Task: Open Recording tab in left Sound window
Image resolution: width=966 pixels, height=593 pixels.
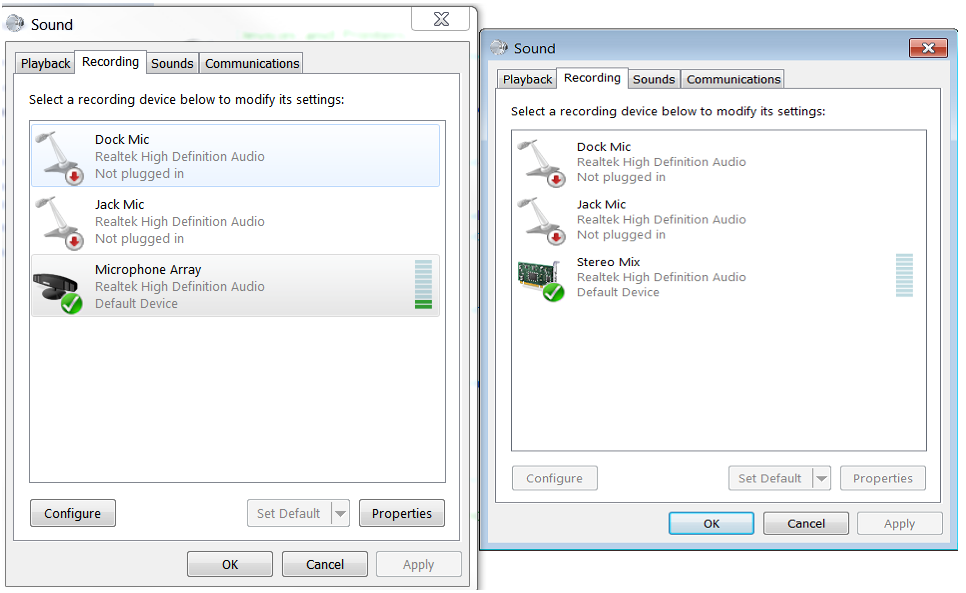Action: 110,62
